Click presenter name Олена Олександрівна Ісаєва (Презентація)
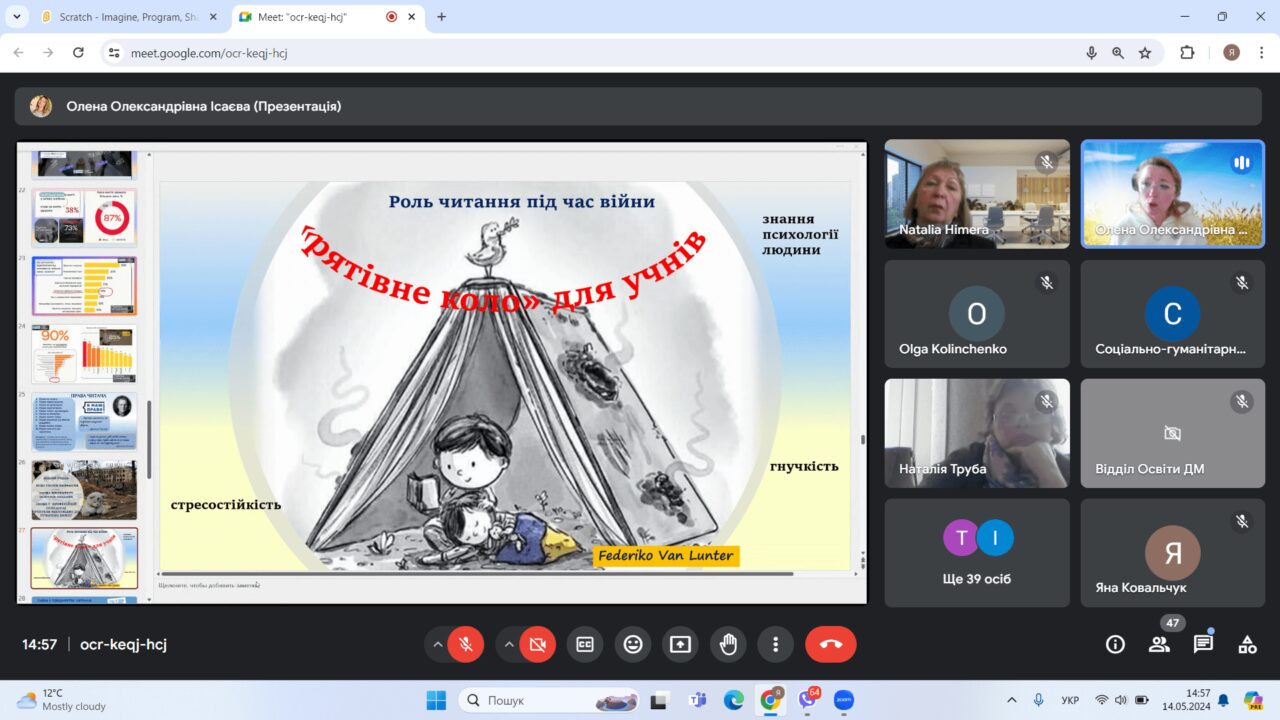Viewport: 1280px width, 720px height. coord(204,106)
